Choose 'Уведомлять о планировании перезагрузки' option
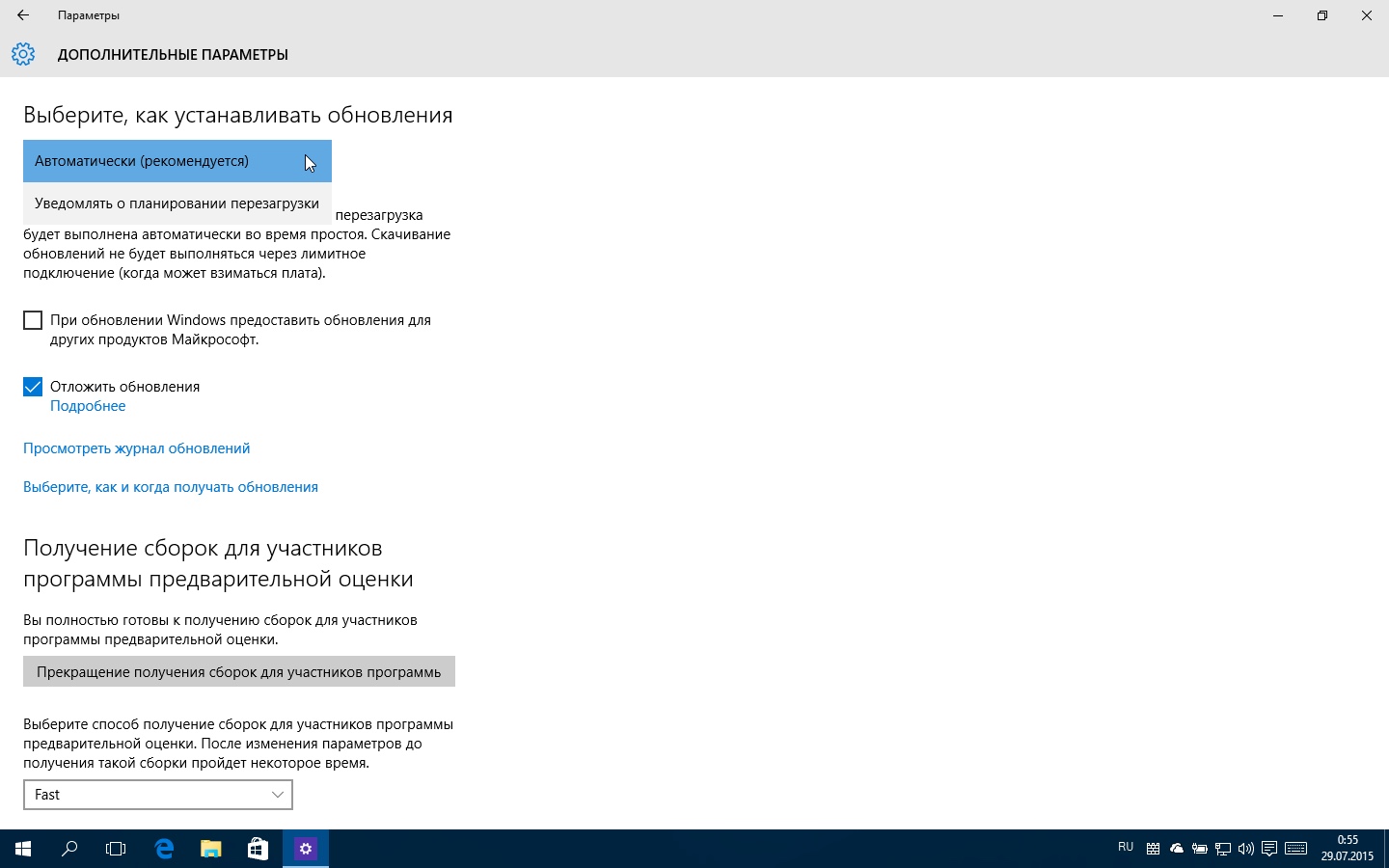 pos(177,203)
